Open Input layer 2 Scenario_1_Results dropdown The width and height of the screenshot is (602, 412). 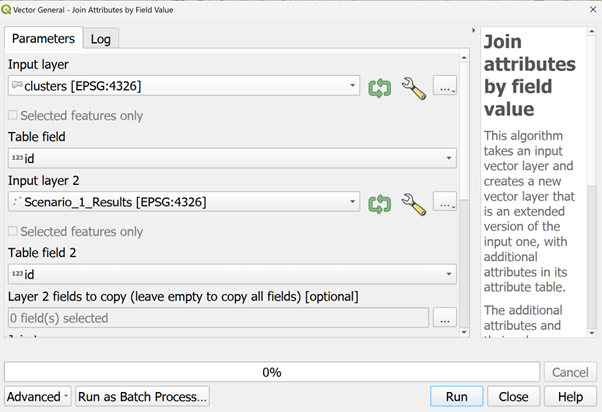click(184, 202)
